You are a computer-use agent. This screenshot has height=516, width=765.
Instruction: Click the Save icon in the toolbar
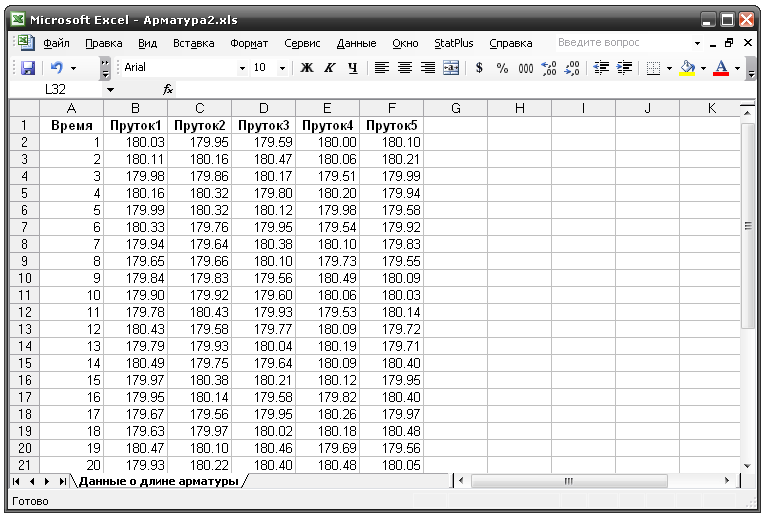pyautogui.click(x=28, y=67)
